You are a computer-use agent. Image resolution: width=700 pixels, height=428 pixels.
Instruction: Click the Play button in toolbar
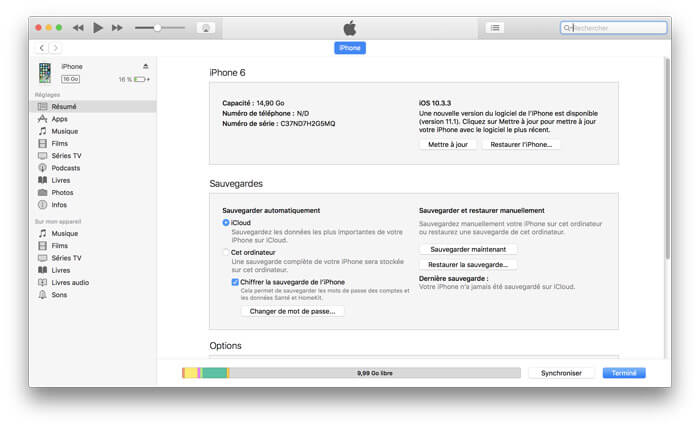point(98,28)
